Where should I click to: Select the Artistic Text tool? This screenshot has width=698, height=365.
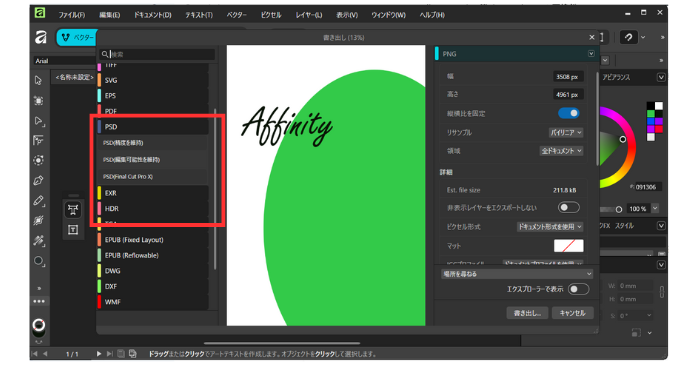pyautogui.click(x=73, y=210)
